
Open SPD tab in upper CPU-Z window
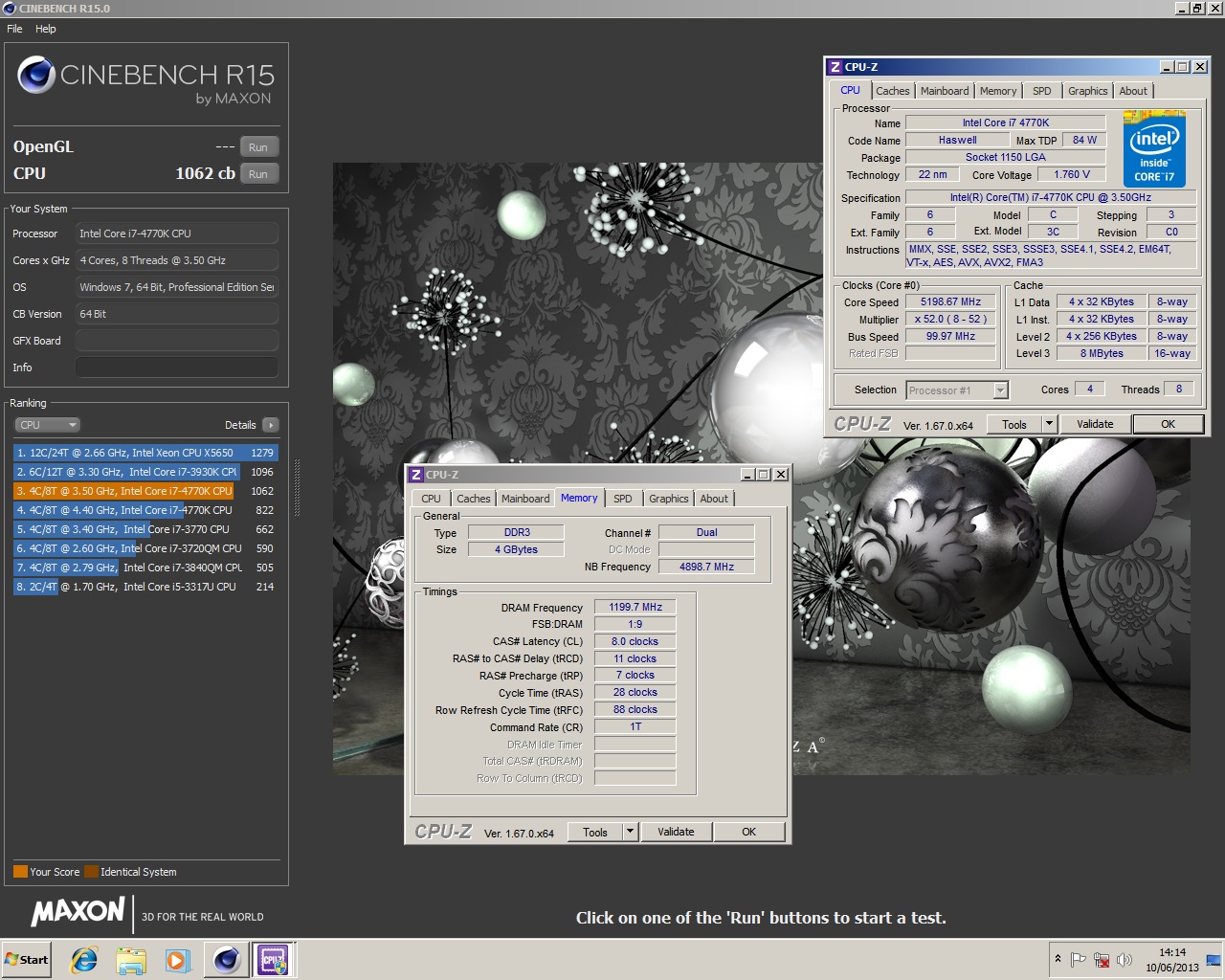(1042, 91)
